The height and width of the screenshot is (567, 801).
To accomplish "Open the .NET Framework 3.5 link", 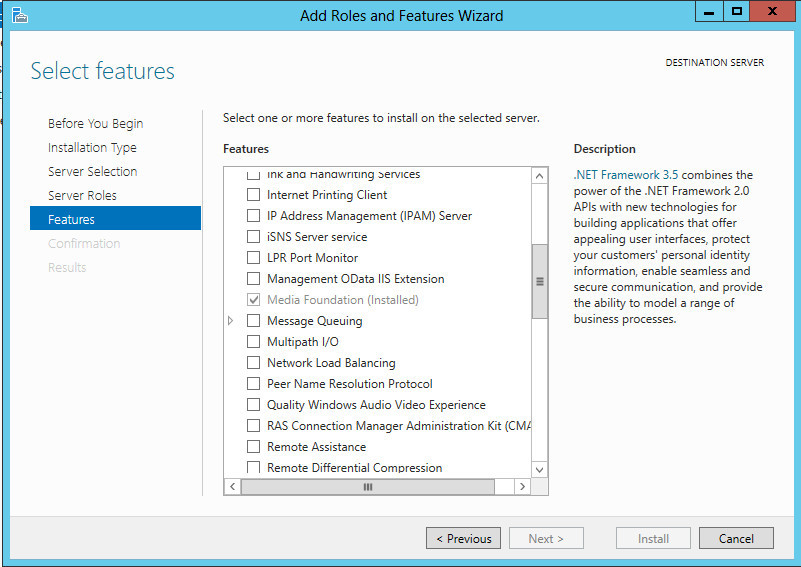I will coord(626,175).
